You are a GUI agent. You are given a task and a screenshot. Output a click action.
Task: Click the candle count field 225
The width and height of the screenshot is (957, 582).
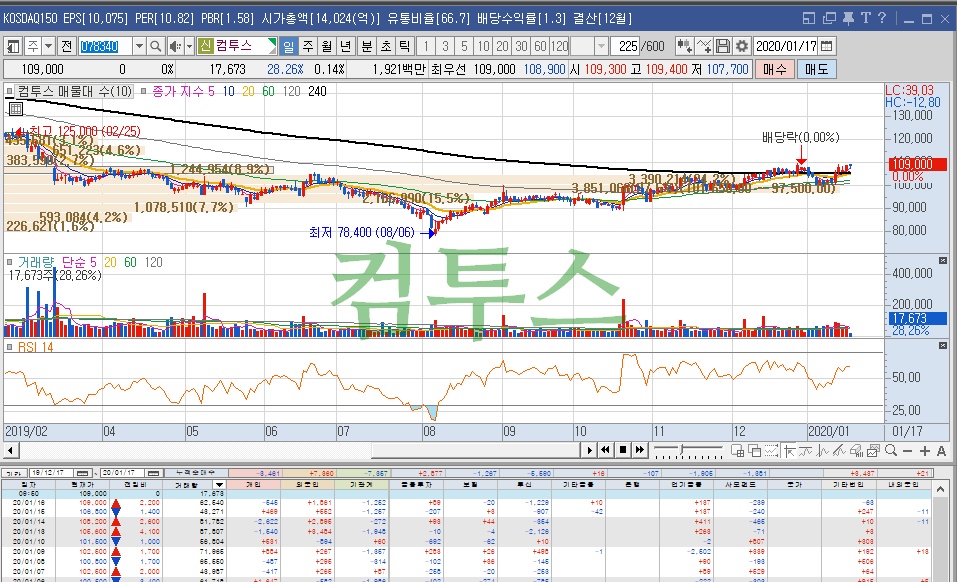[627, 46]
